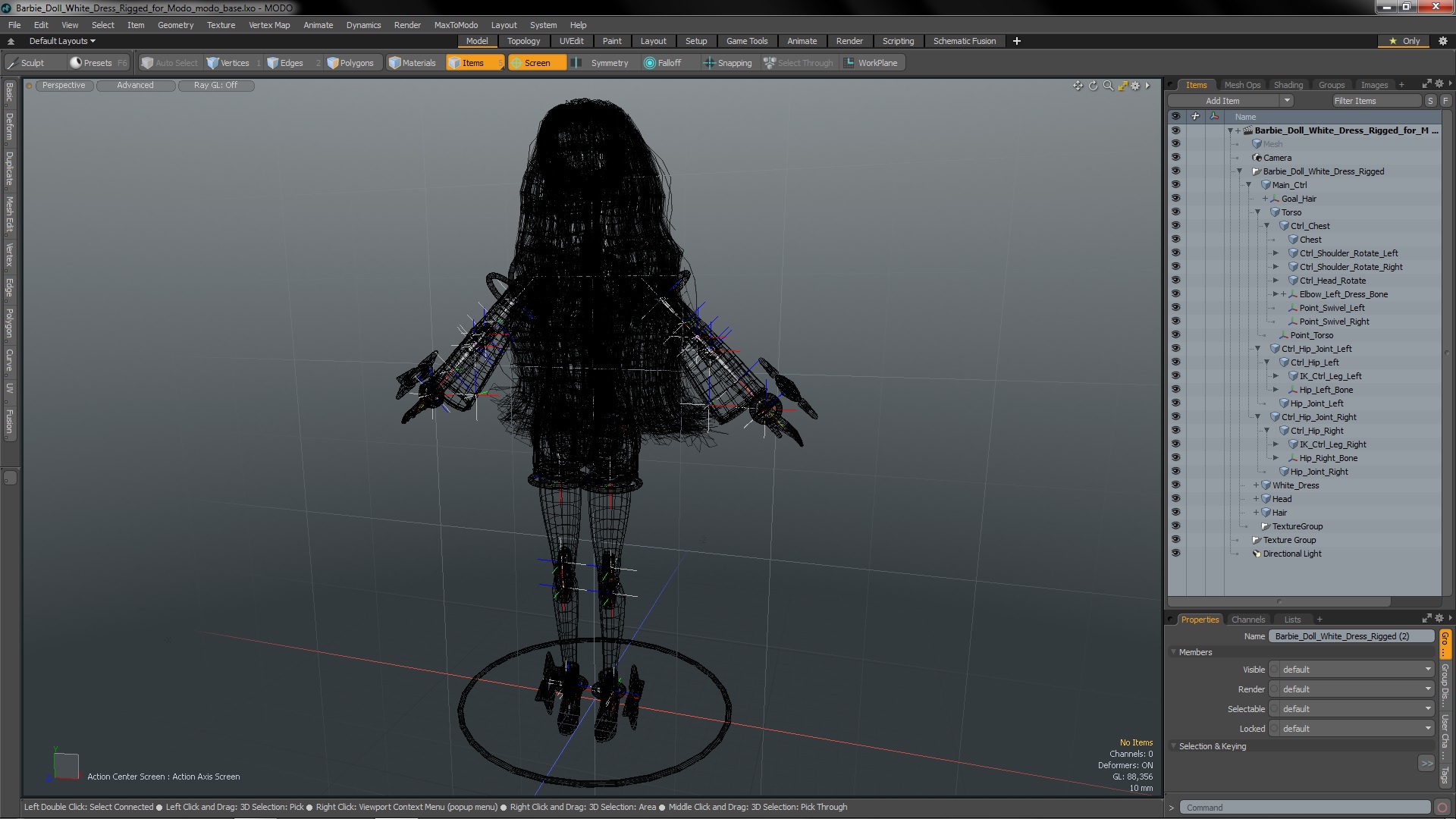Image resolution: width=1456 pixels, height=819 pixels.
Task: Open the Falloff options
Action: point(669,63)
